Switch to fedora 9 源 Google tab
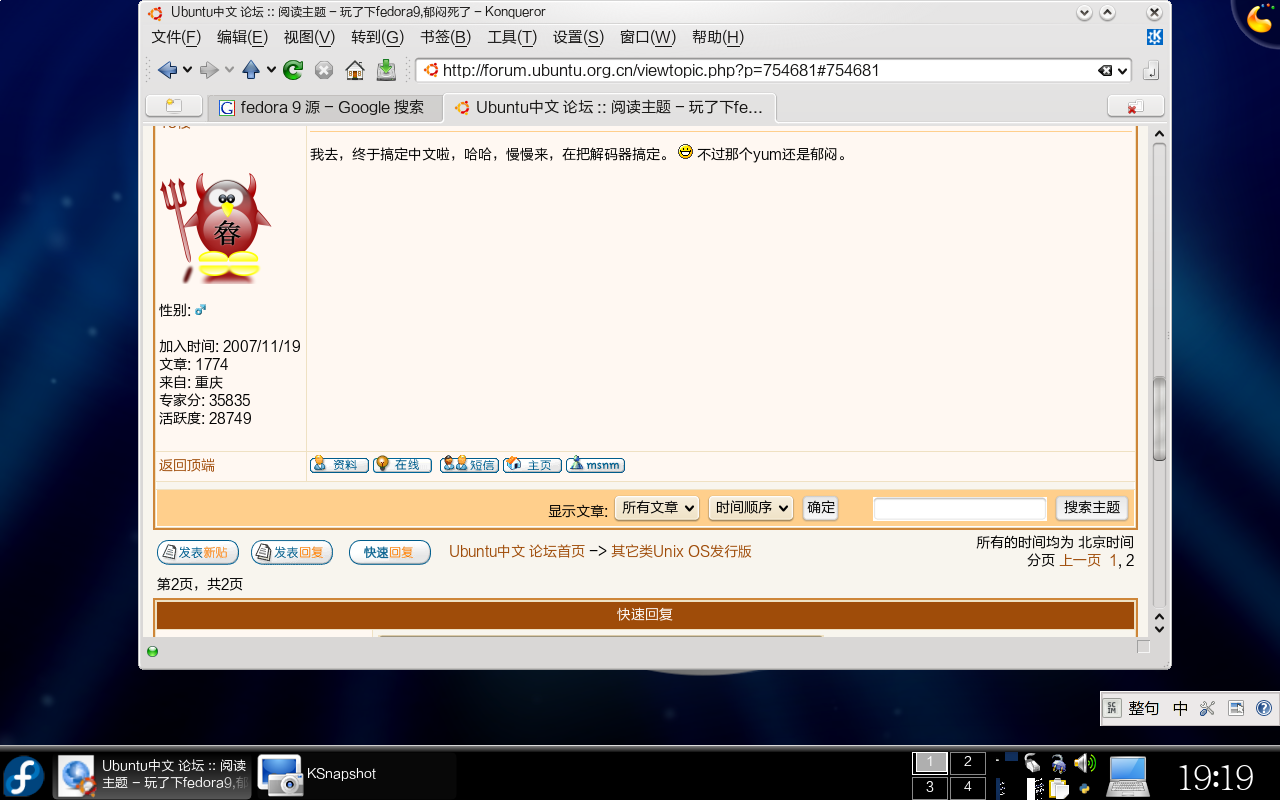 (x=324, y=107)
